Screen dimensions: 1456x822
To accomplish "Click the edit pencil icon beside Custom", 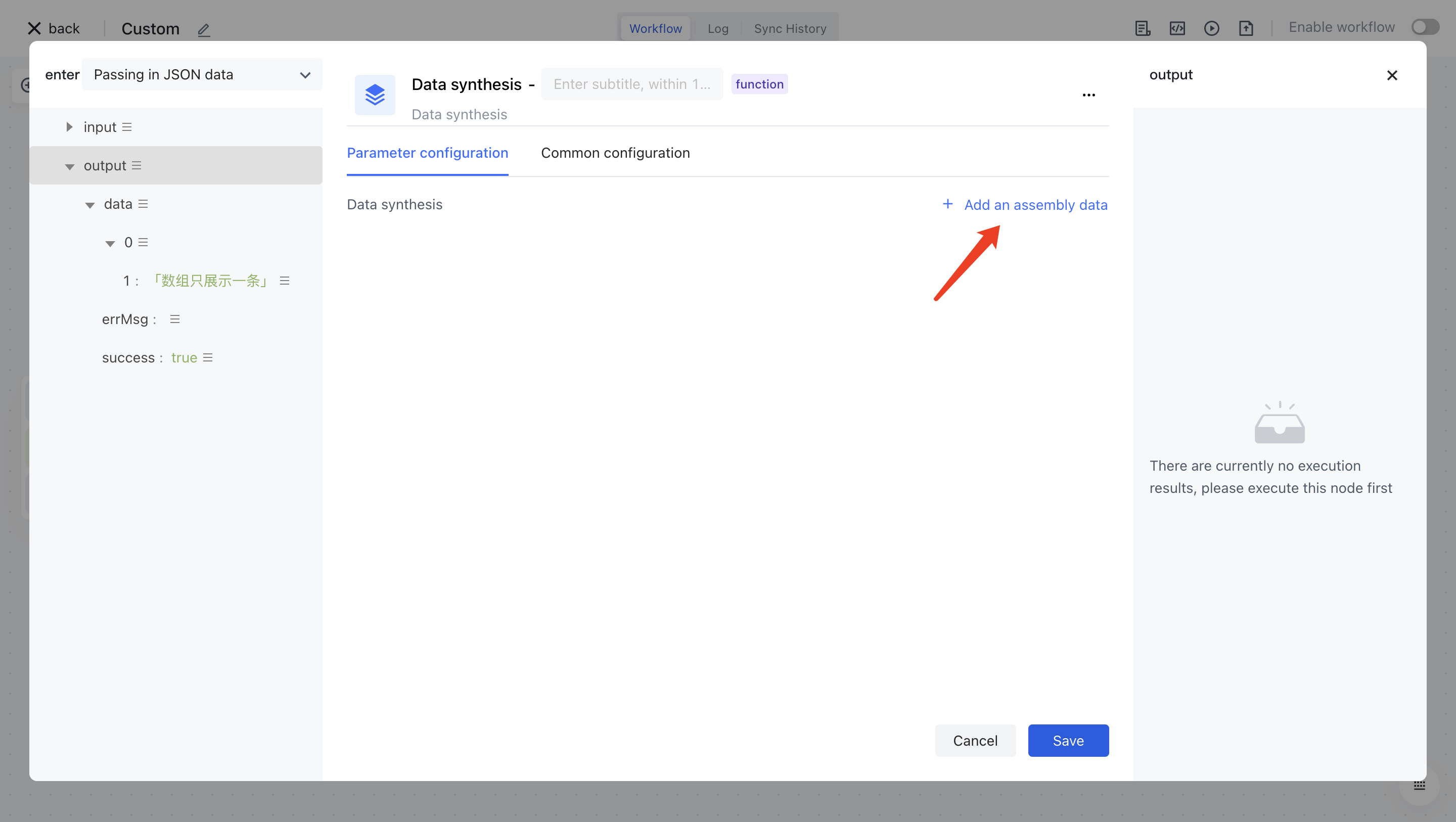I will click(x=204, y=29).
